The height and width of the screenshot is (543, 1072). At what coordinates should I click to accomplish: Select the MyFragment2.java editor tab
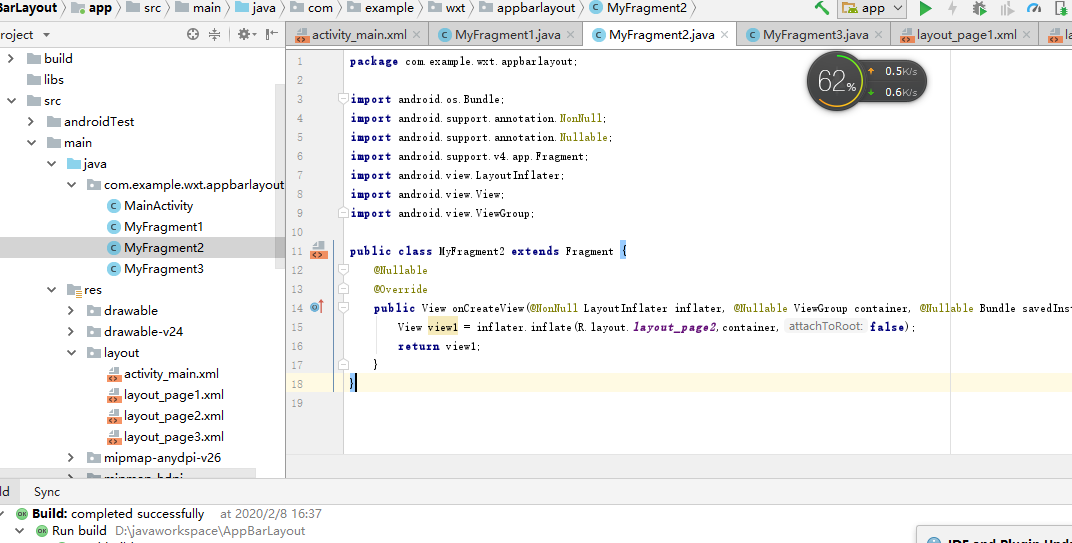click(x=661, y=35)
